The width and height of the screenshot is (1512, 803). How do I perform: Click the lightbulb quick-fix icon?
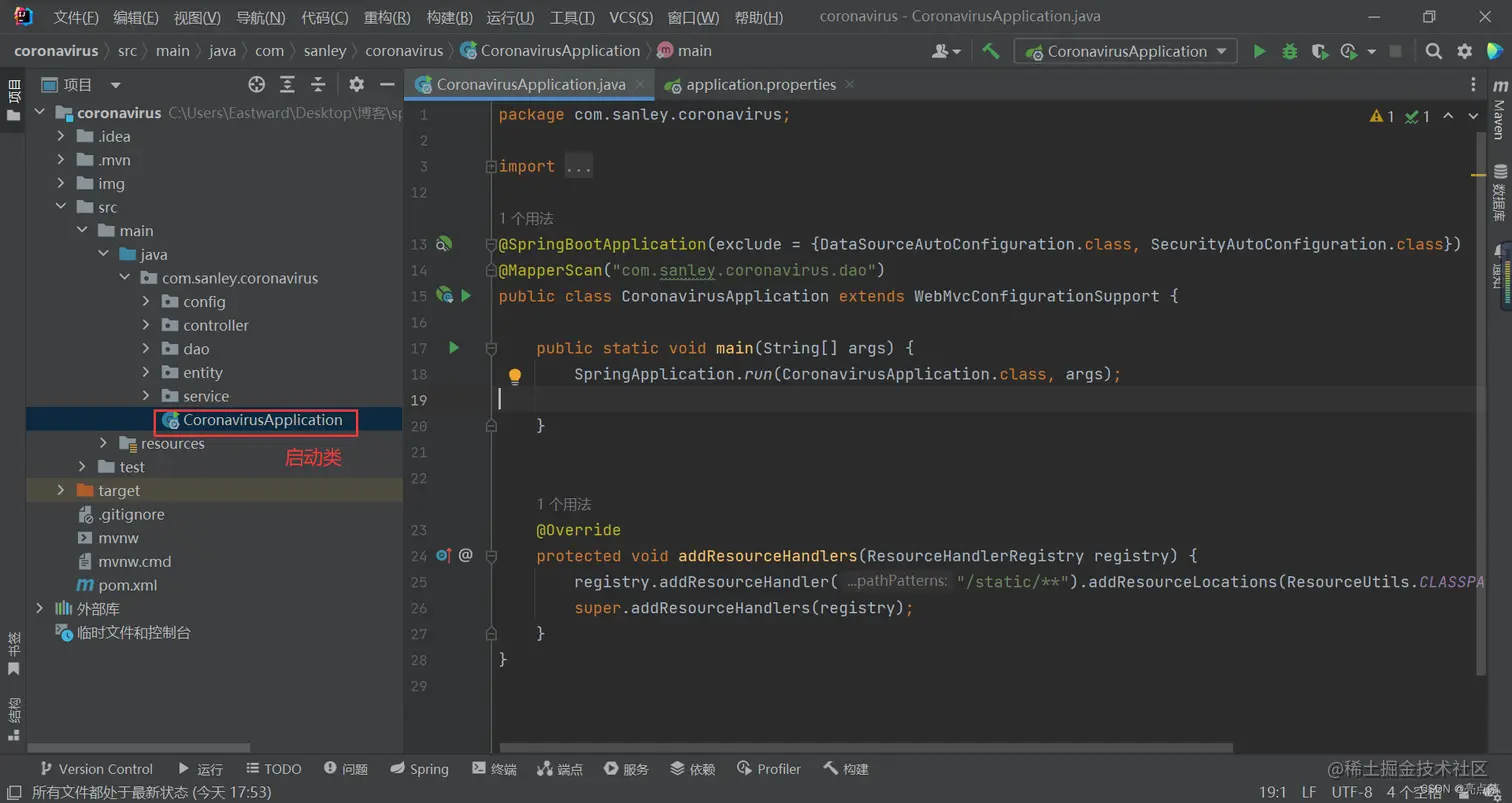tap(515, 376)
